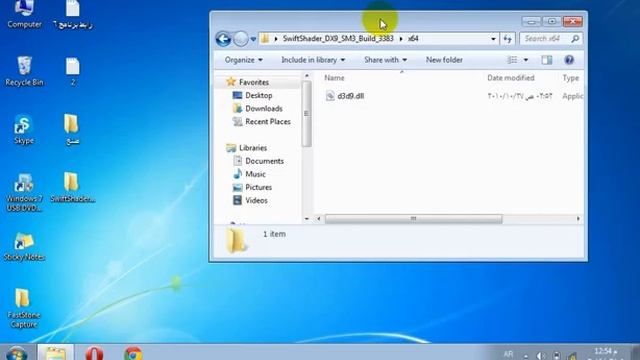Click the Explorer taskbar button

[56, 353]
